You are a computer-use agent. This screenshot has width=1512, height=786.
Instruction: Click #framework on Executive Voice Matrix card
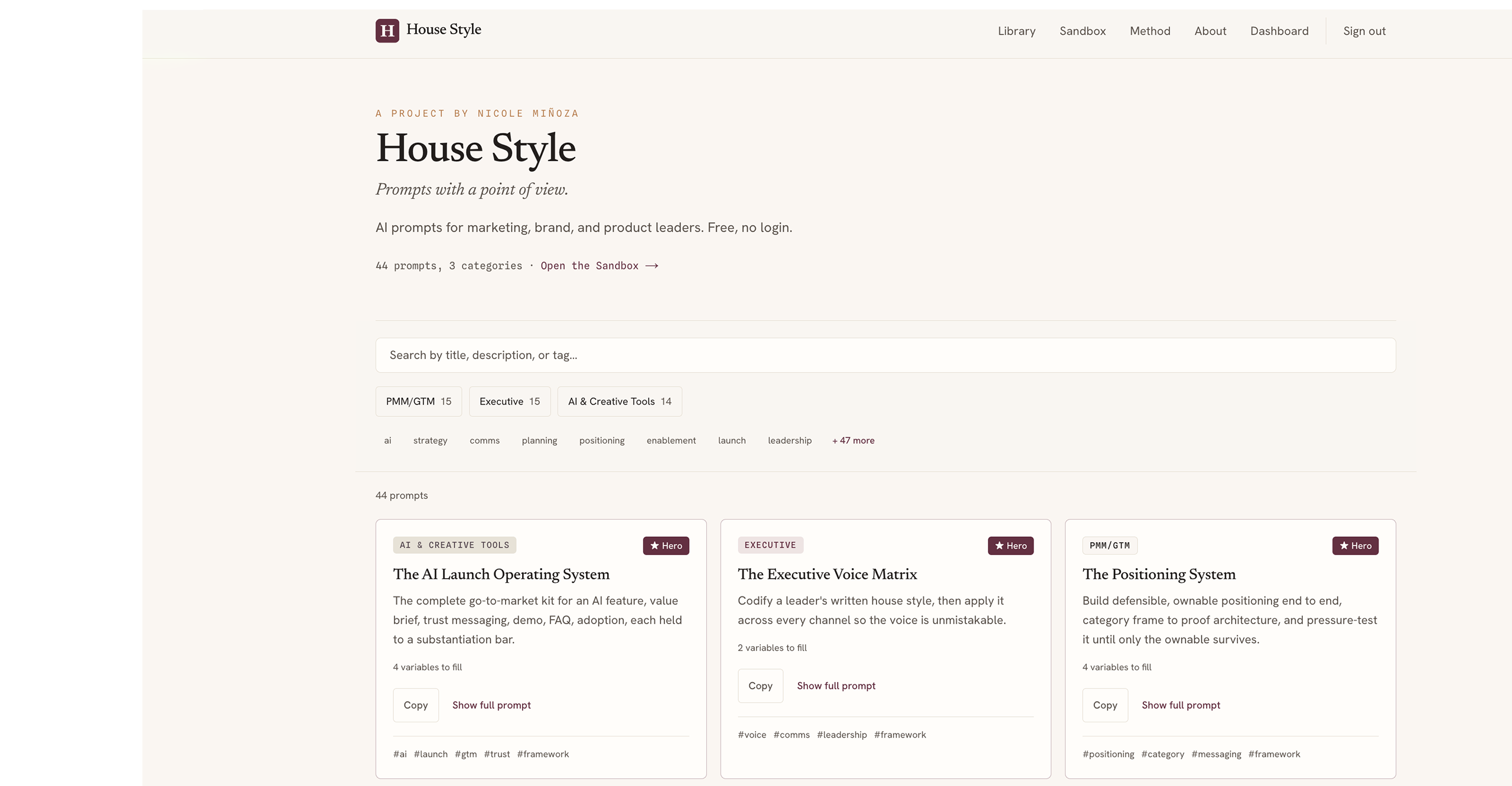pos(900,735)
